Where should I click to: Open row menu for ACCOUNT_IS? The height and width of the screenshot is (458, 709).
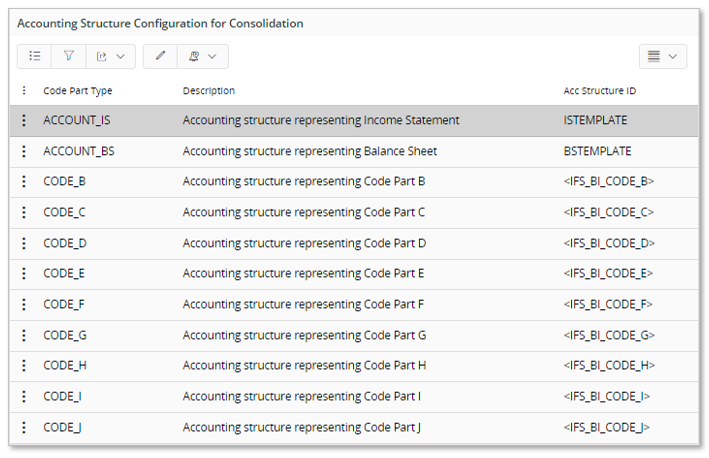tap(24, 121)
